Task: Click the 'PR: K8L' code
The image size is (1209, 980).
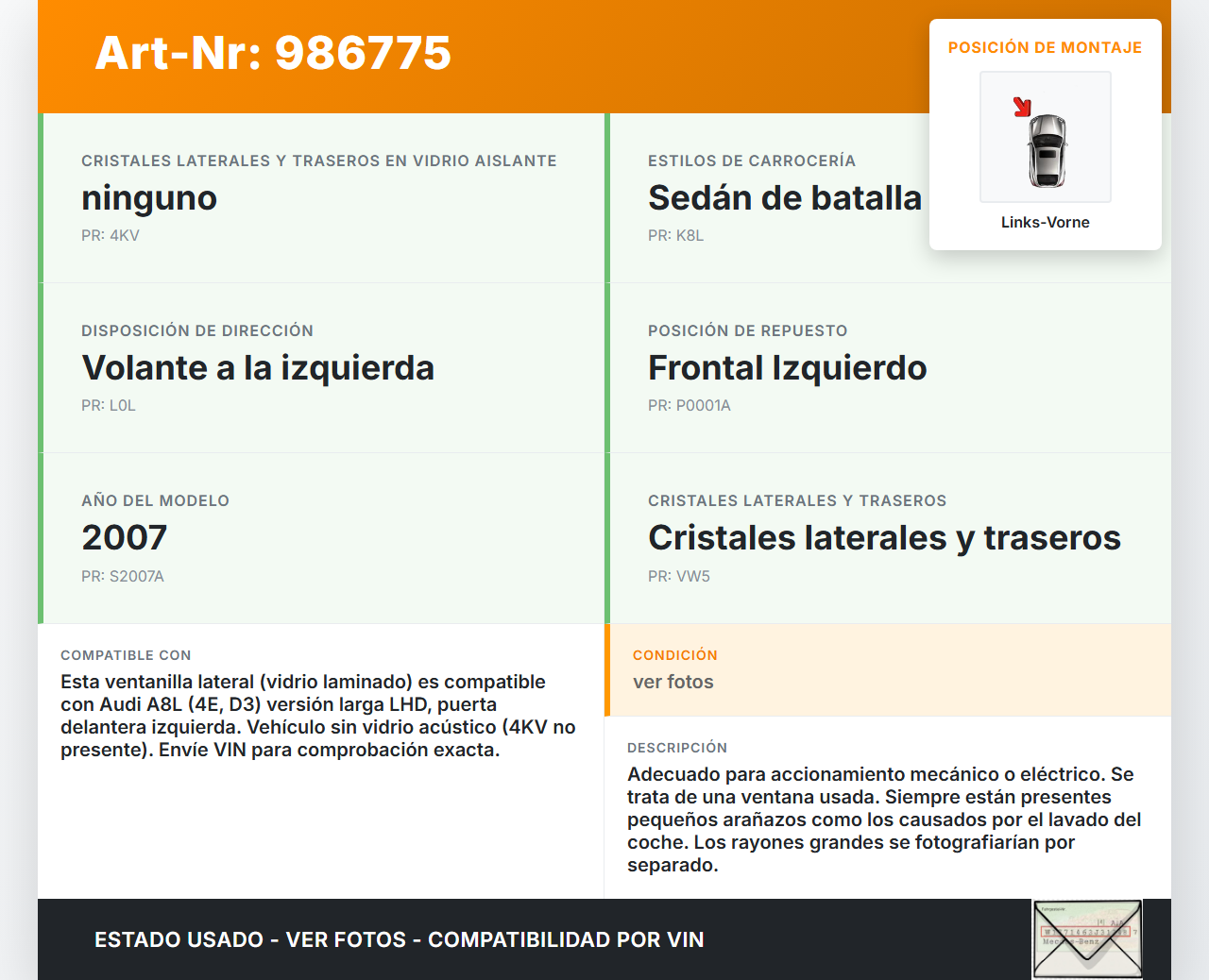Action: pyautogui.click(x=676, y=235)
